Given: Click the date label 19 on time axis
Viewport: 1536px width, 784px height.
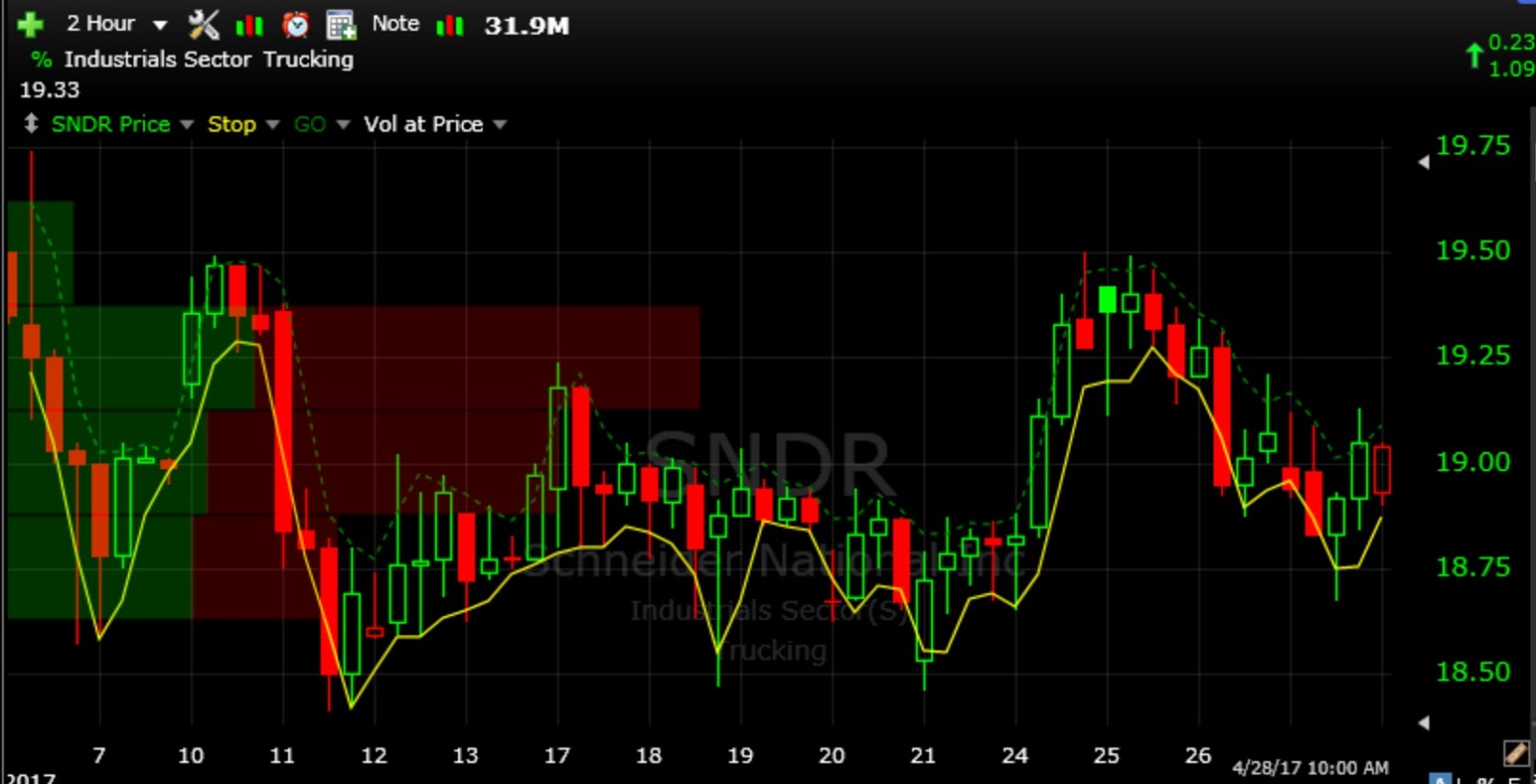Looking at the screenshot, I should (x=740, y=755).
